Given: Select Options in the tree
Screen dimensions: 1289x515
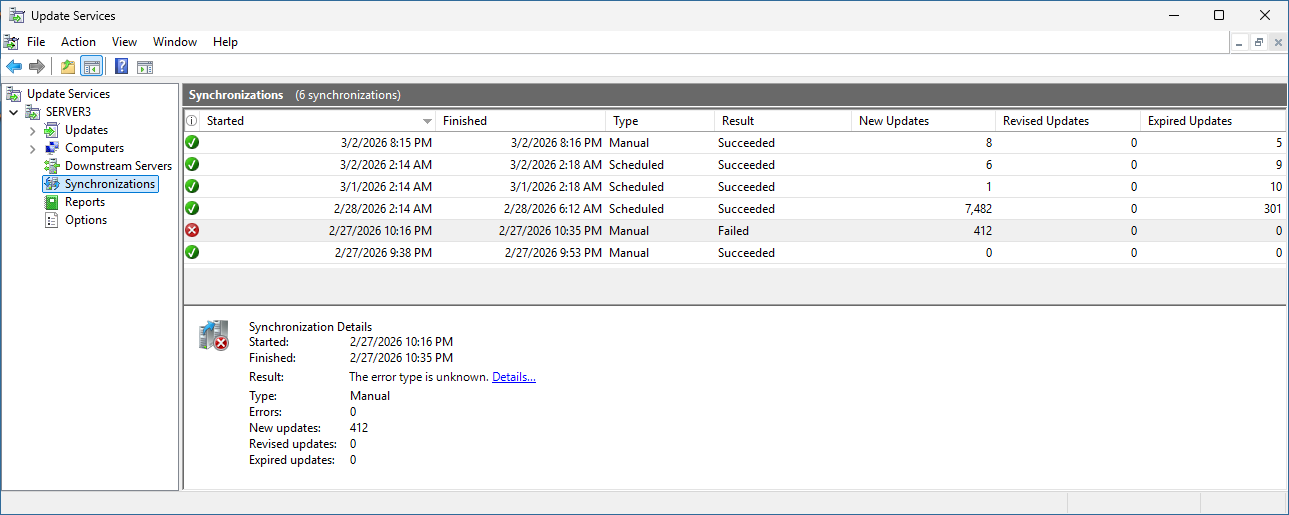Looking at the screenshot, I should pos(86,220).
